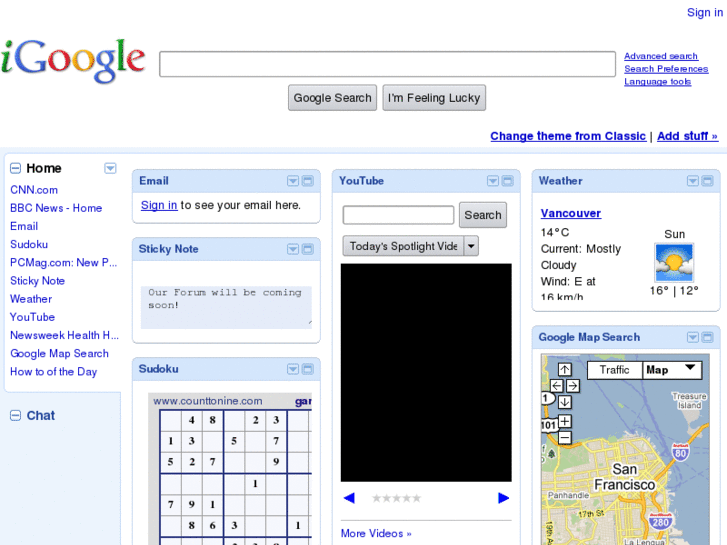727x545 pixels.
Task: Minimize the YouTube gadget
Action: point(508,181)
